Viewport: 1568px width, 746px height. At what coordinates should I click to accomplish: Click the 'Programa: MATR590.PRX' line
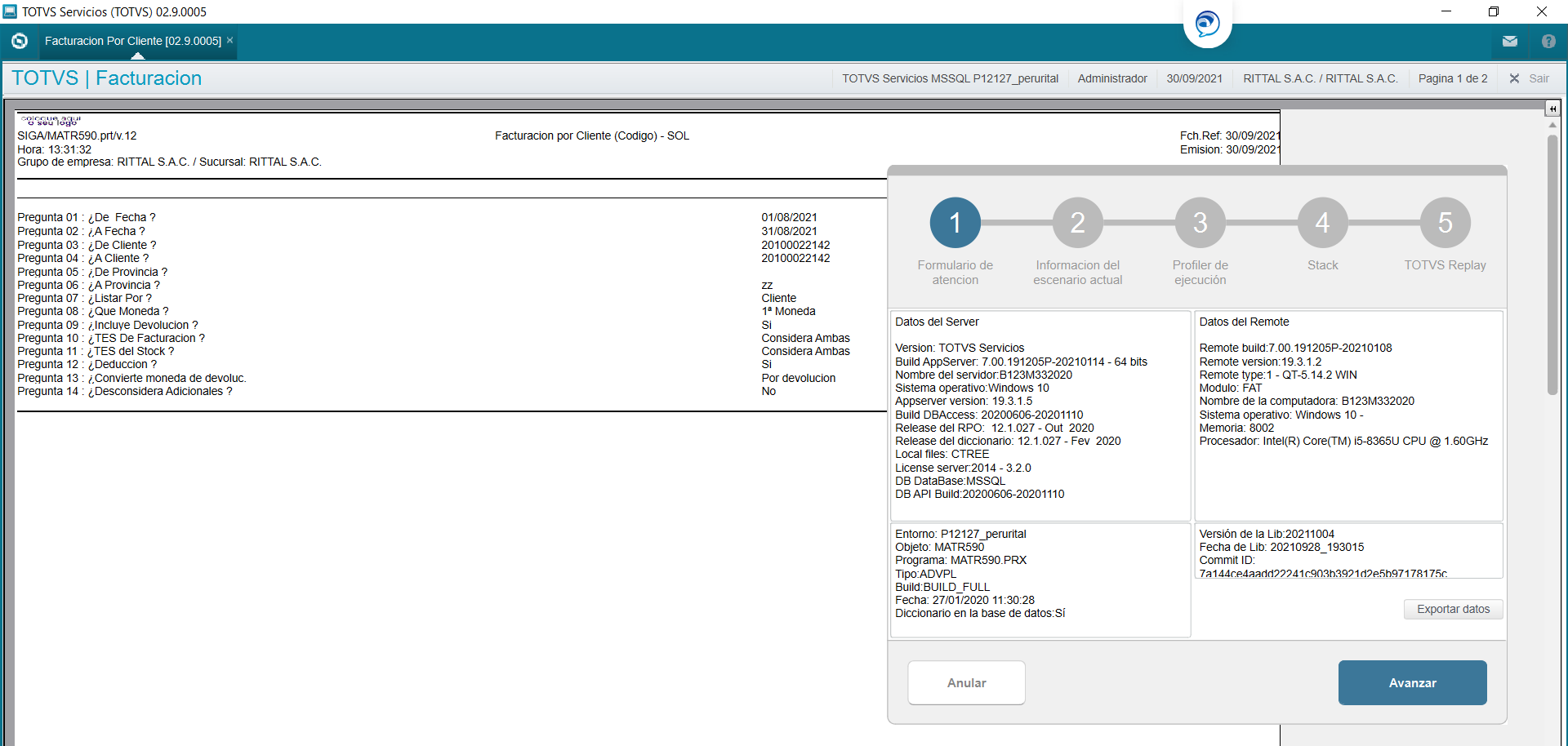960,560
